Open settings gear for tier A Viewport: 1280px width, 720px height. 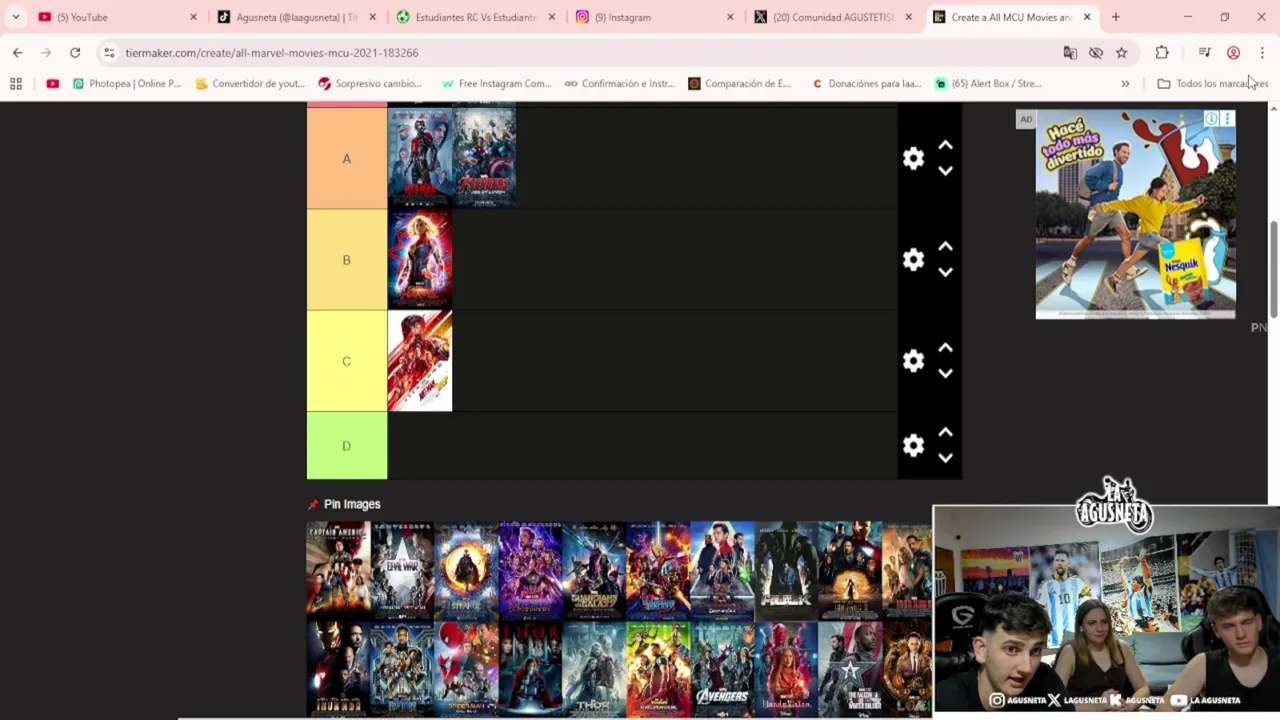click(913, 158)
